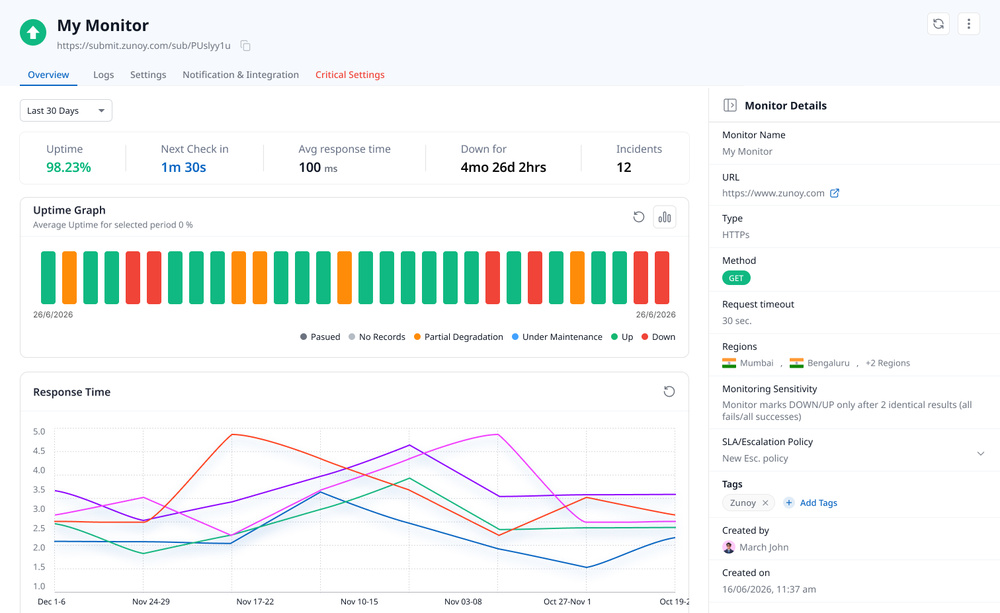Image resolution: width=1000 pixels, height=613 pixels.
Task: Open the https://www.zunoy.com URL link
Action: pyautogui.click(x=773, y=193)
